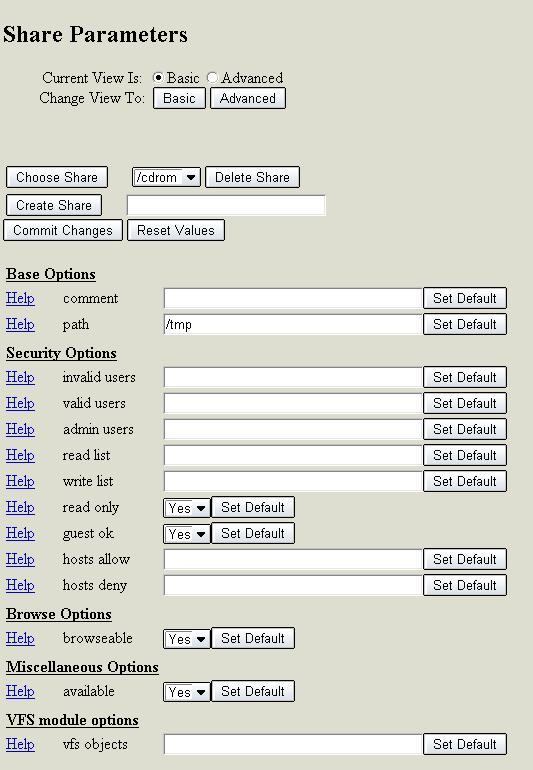
Task: Click the vfs objects field
Action: (293, 744)
